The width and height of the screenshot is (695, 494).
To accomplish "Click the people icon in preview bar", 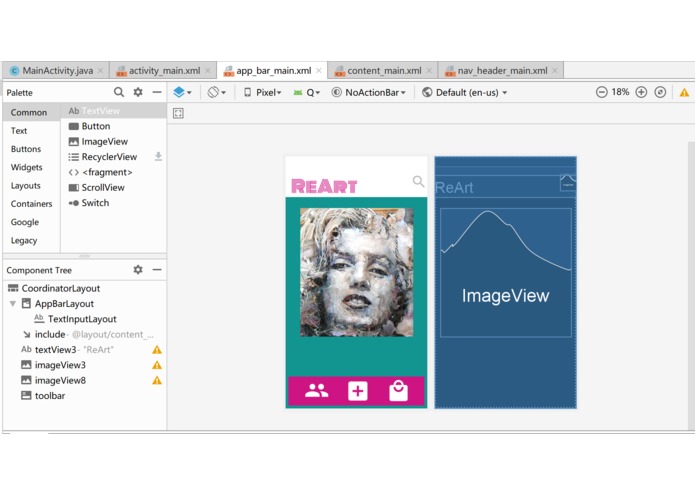I will (316, 391).
